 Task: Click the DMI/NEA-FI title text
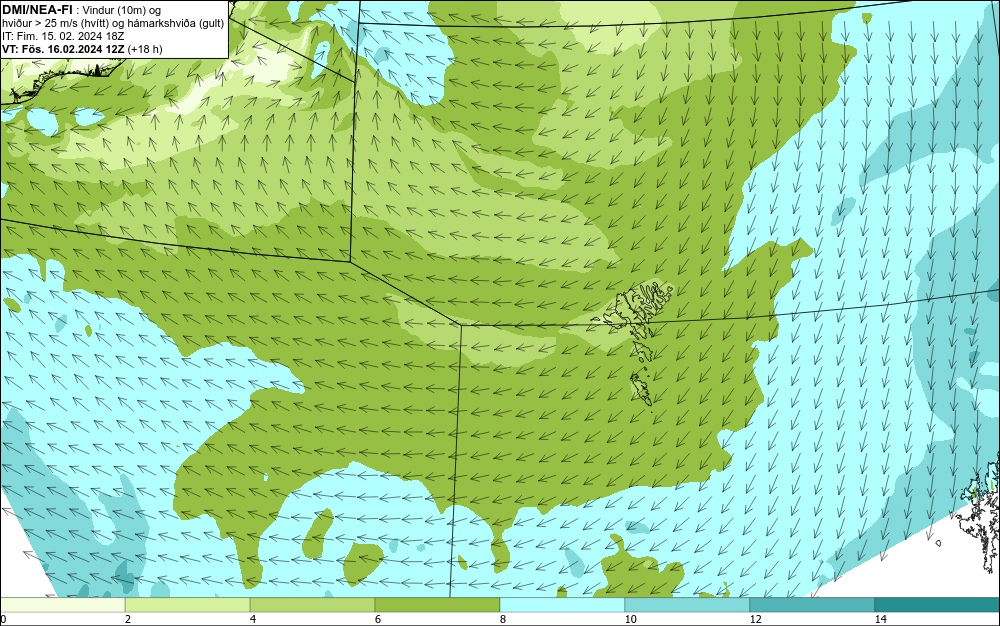[37, 9]
